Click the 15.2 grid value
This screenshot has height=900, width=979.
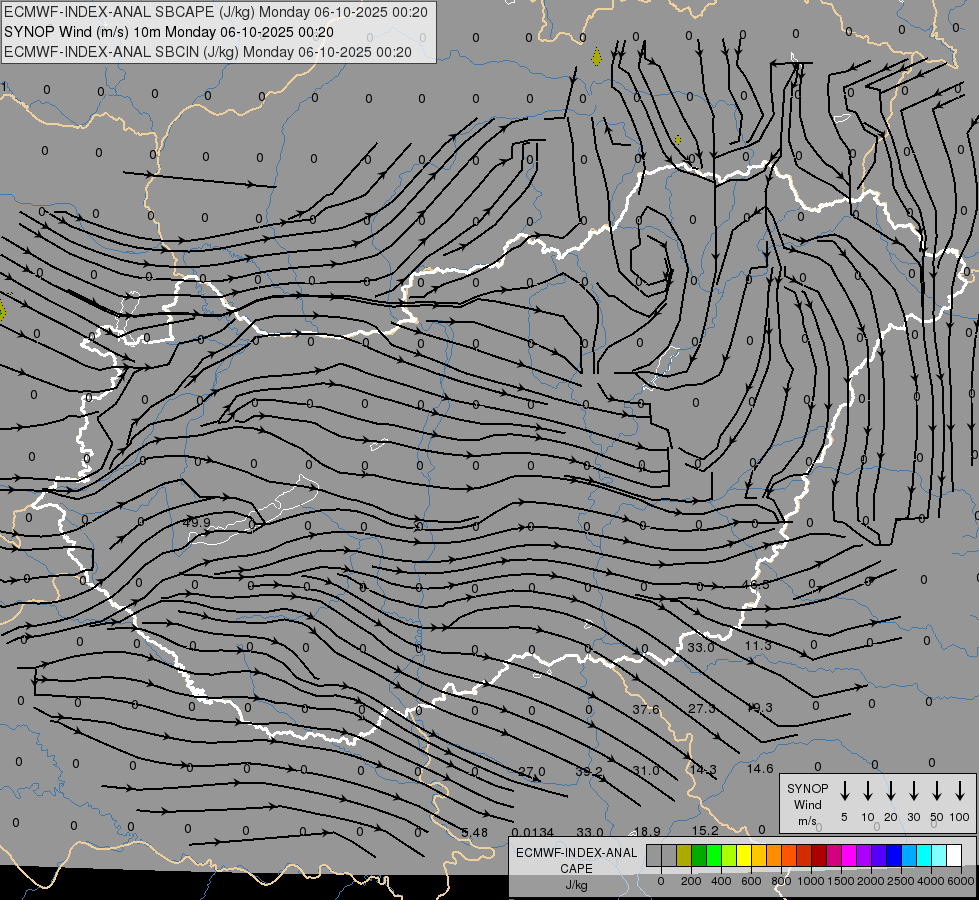(x=705, y=831)
